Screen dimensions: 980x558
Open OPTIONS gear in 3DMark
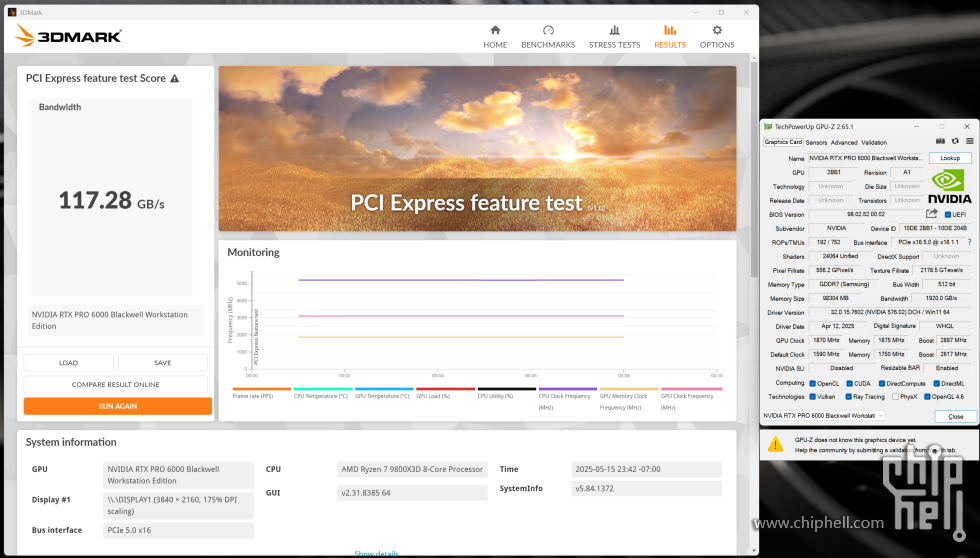(x=717, y=37)
